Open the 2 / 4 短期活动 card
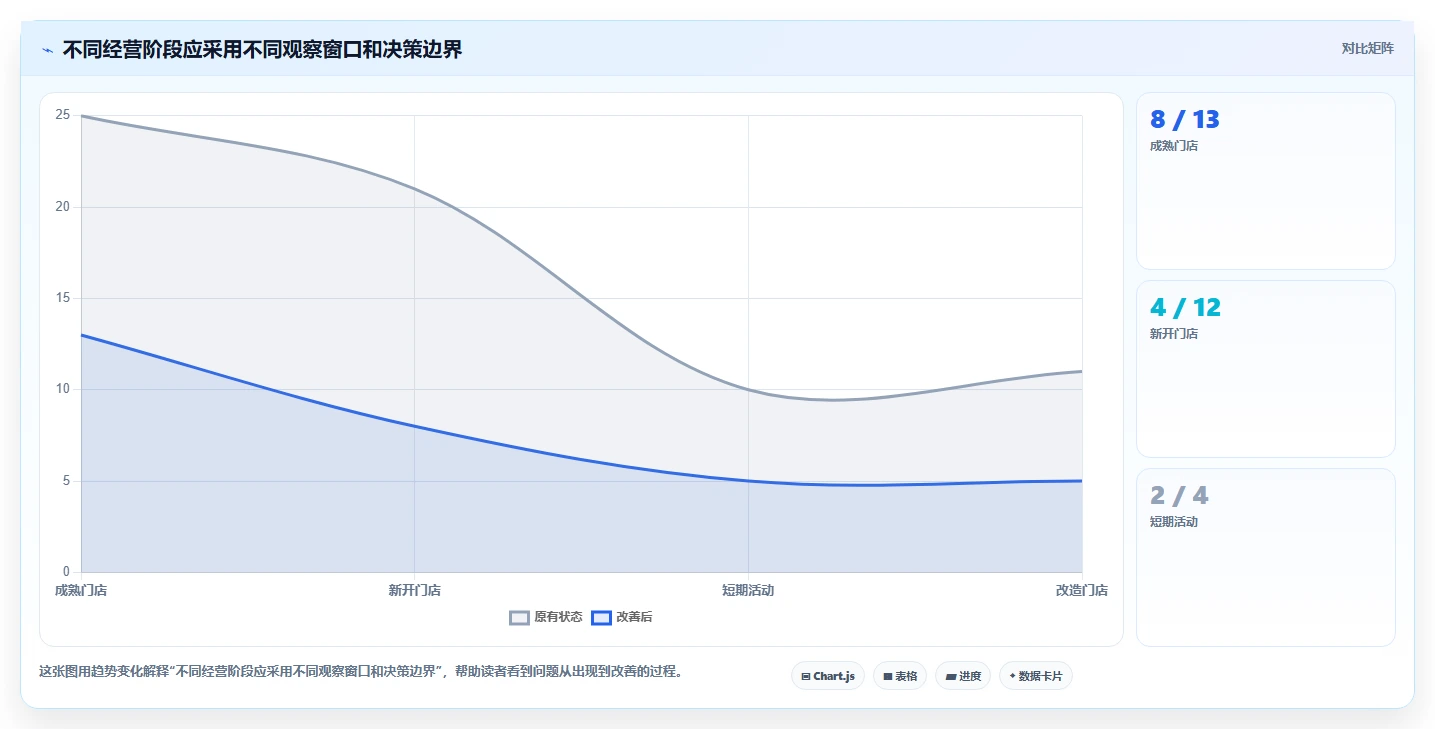This screenshot has width=1435, height=729. coord(1265,557)
